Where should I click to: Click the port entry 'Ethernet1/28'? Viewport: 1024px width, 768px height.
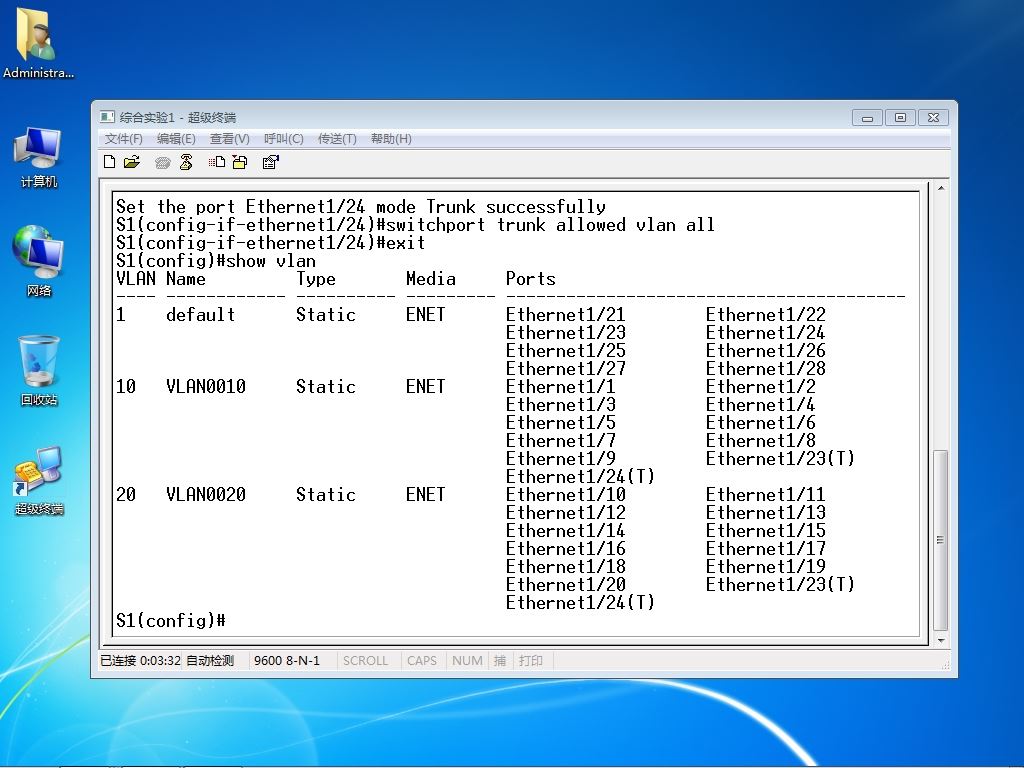point(765,368)
